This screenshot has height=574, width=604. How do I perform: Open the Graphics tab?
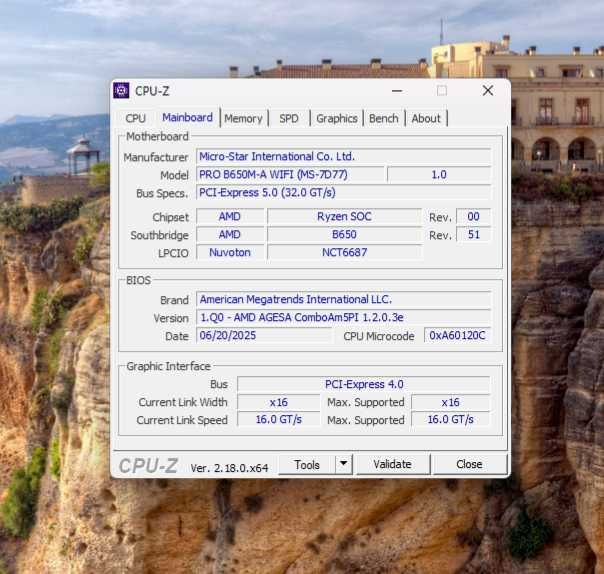point(337,118)
